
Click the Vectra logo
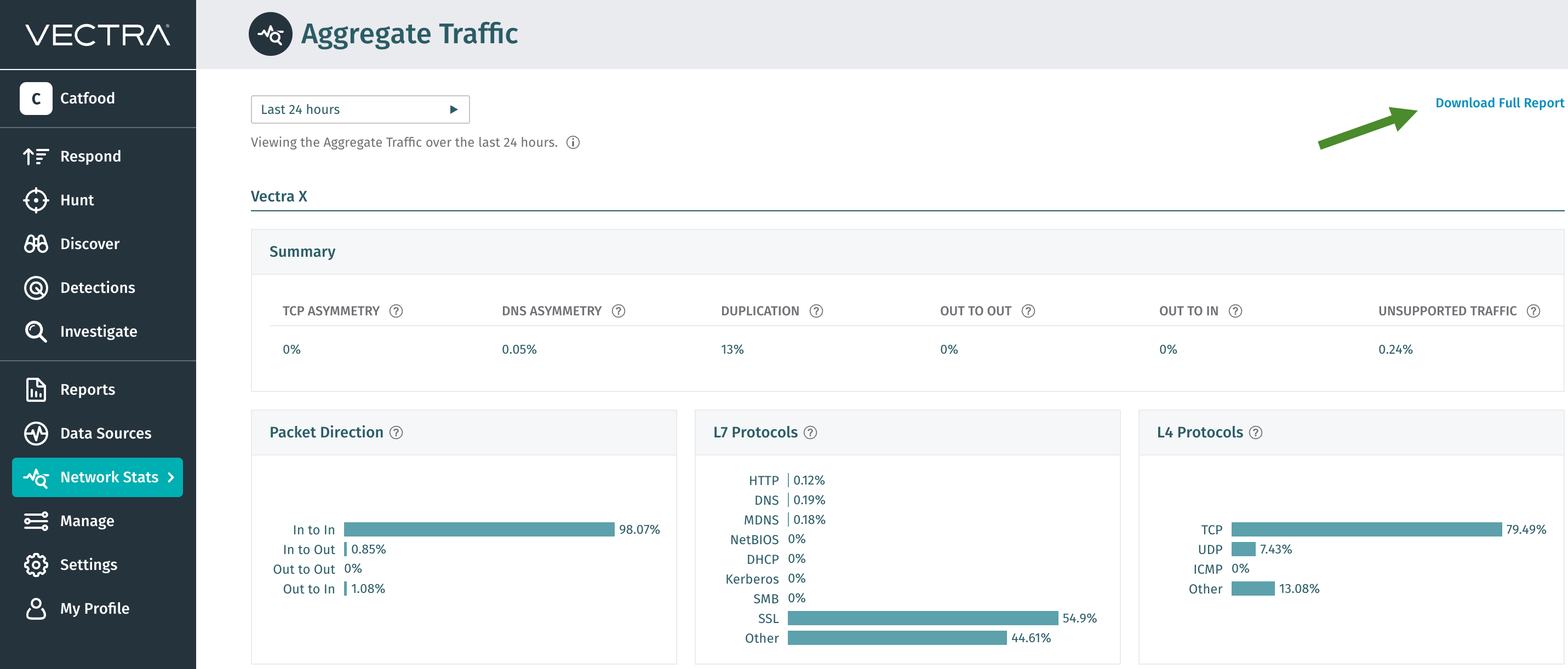(98, 34)
